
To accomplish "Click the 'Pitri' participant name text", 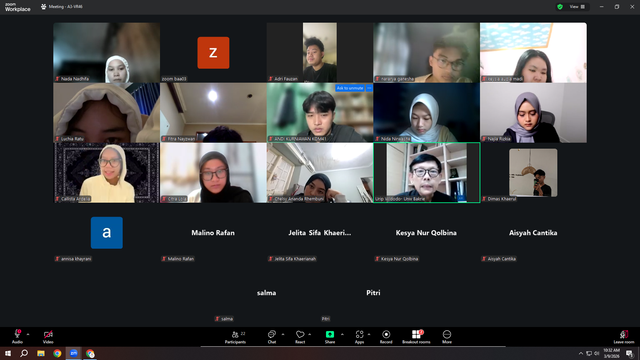I will click(x=373, y=293).
